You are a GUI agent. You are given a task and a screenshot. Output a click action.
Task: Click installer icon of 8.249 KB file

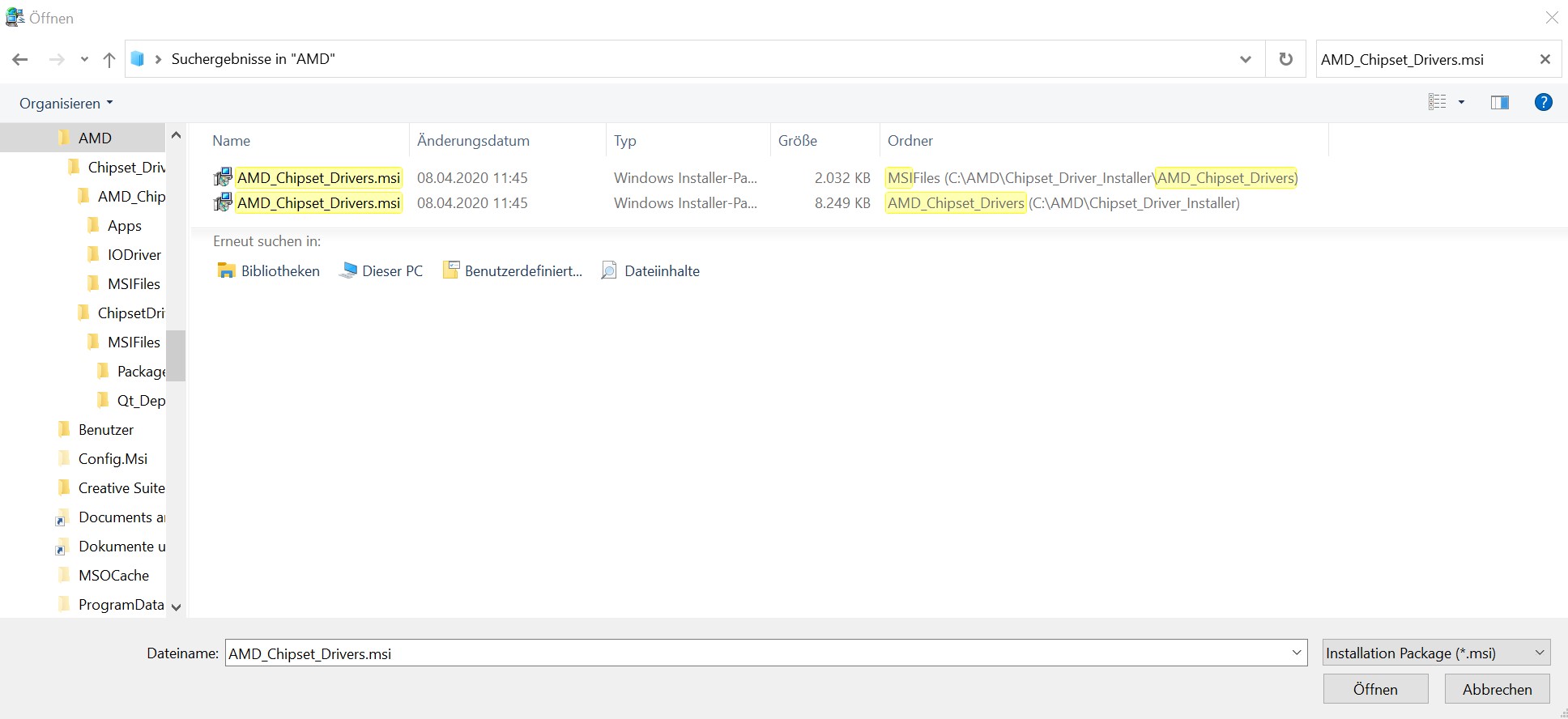223,202
